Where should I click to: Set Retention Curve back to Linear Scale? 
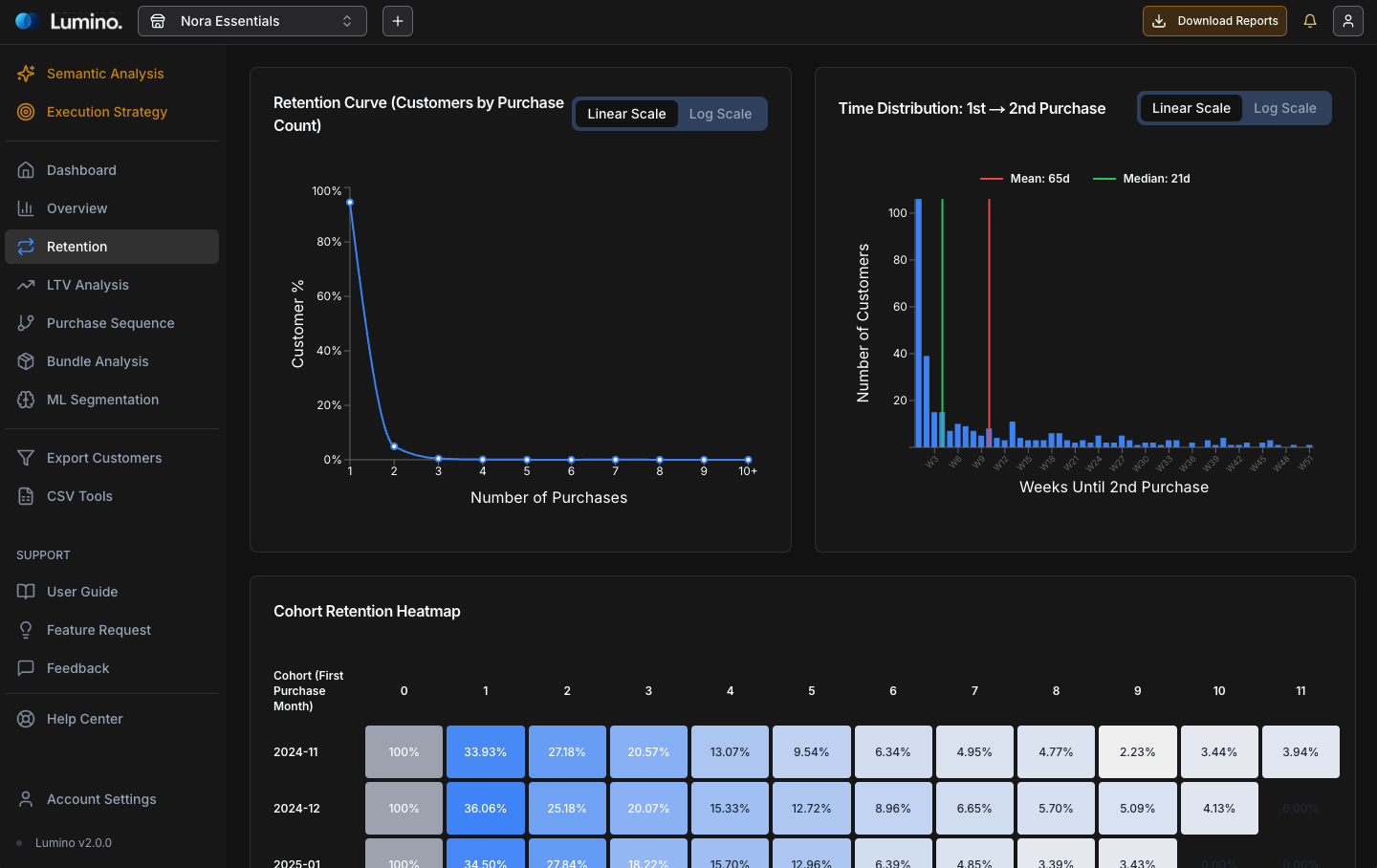point(626,113)
